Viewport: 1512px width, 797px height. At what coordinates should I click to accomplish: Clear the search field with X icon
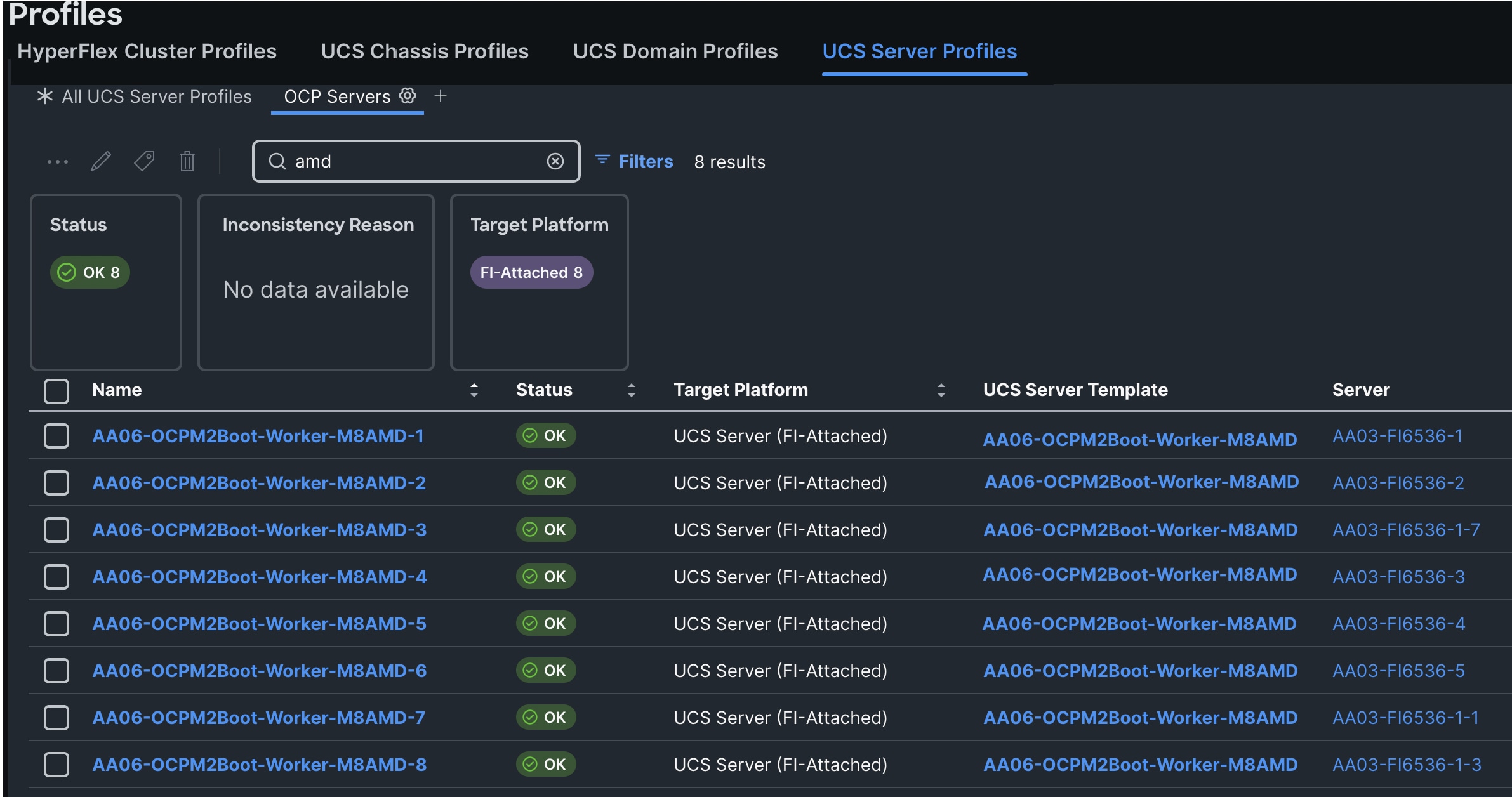coord(555,161)
